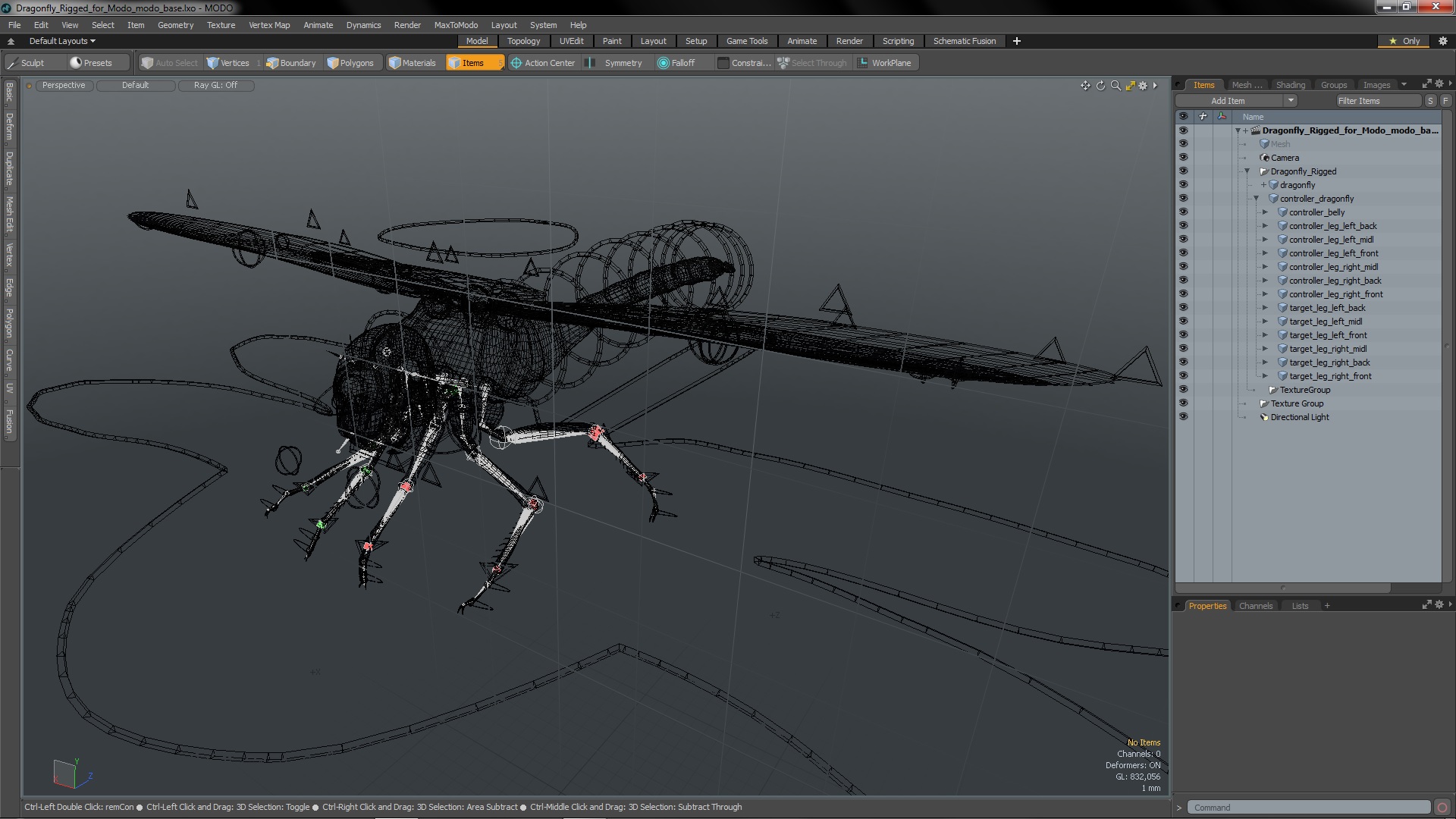Image resolution: width=1456 pixels, height=819 pixels.
Task: Select controller_leg_right_back item
Action: (x=1335, y=281)
